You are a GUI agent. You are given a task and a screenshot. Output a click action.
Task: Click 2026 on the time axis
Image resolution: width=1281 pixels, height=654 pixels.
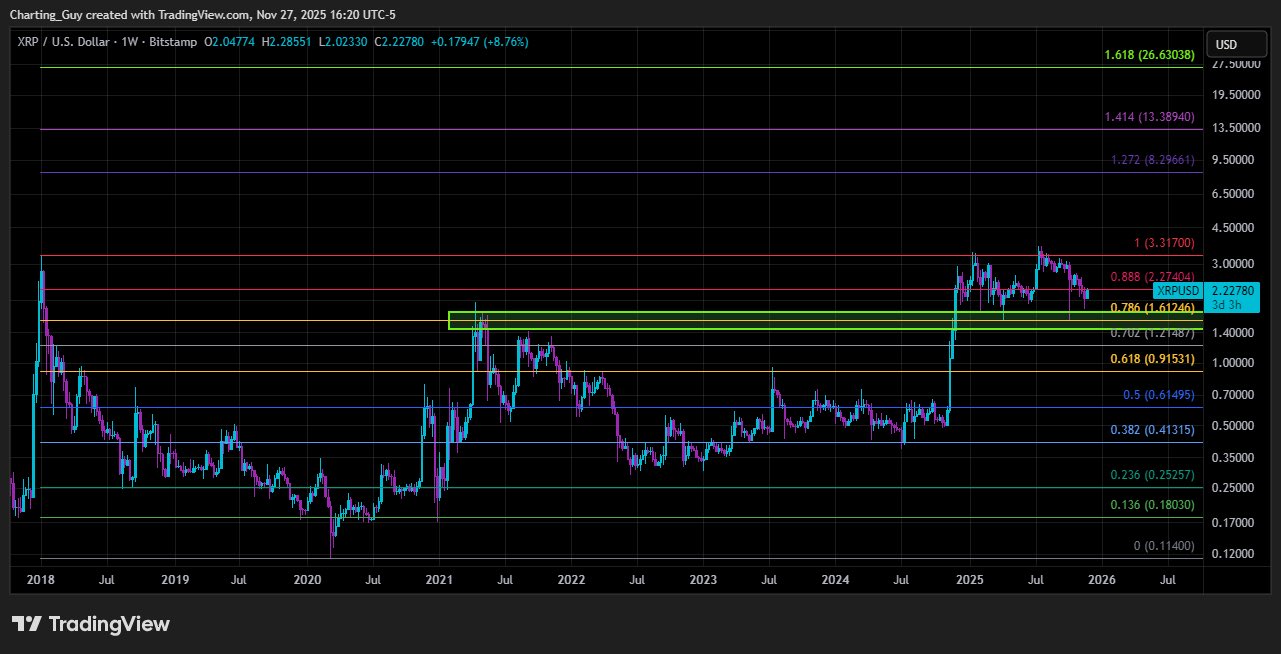1101,580
